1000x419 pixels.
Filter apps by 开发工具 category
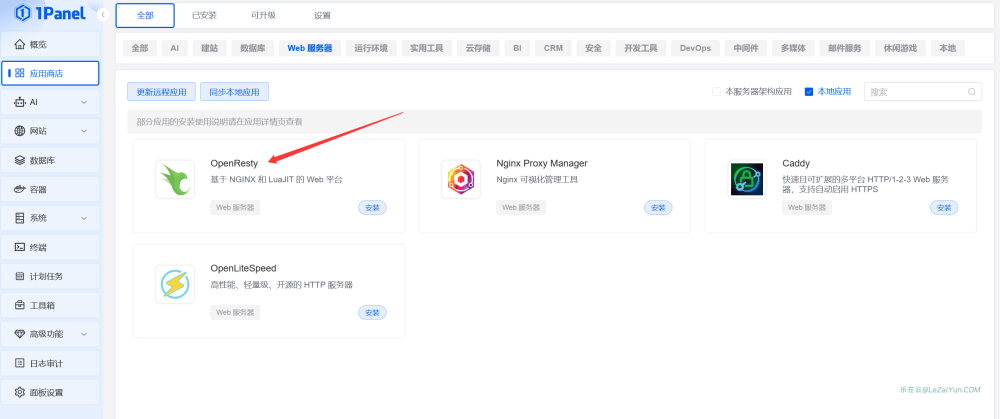tap(641, 48)
